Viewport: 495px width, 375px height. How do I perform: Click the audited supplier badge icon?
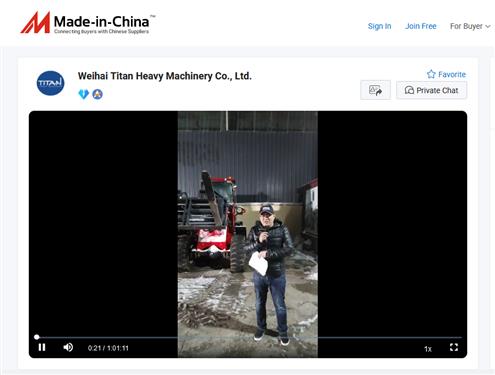[97, 94]
